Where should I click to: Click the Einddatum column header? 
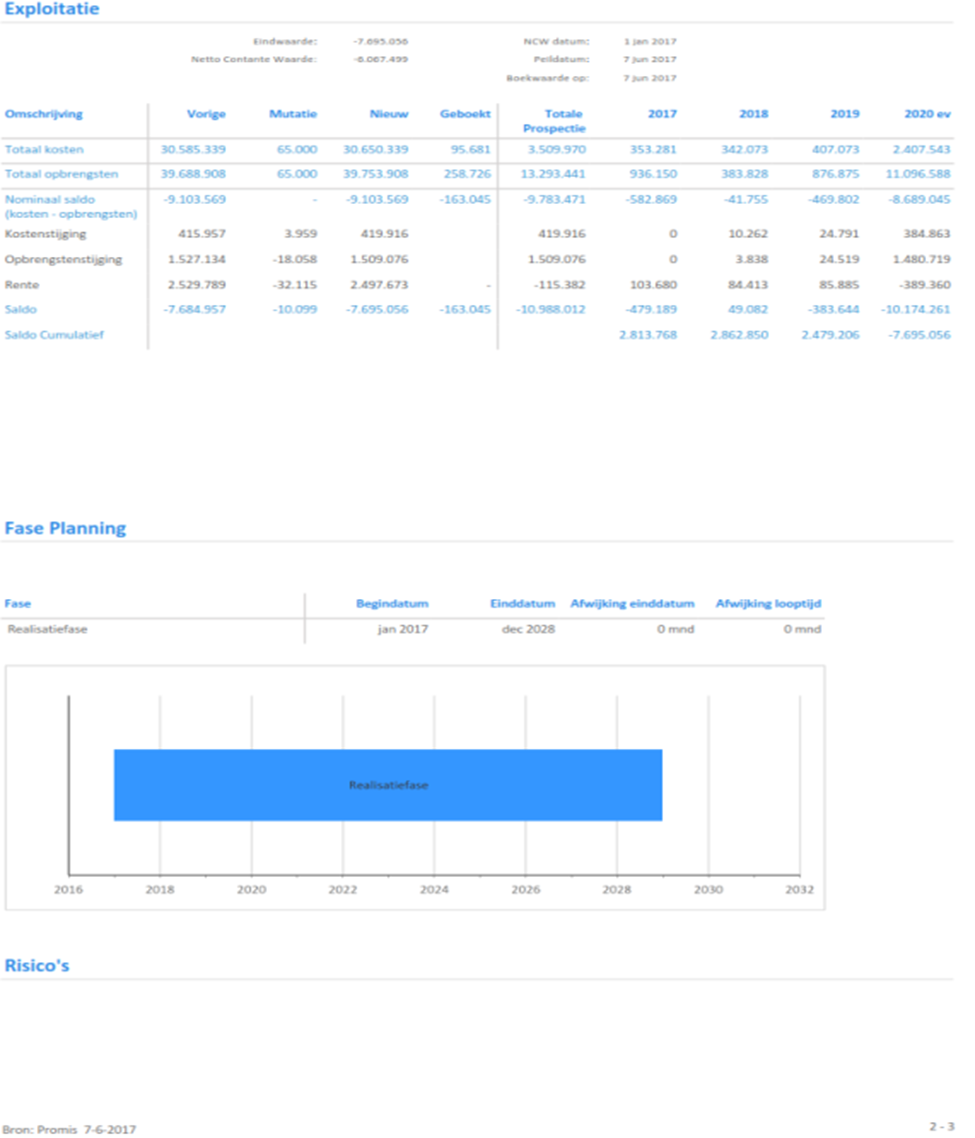[523, 604]
